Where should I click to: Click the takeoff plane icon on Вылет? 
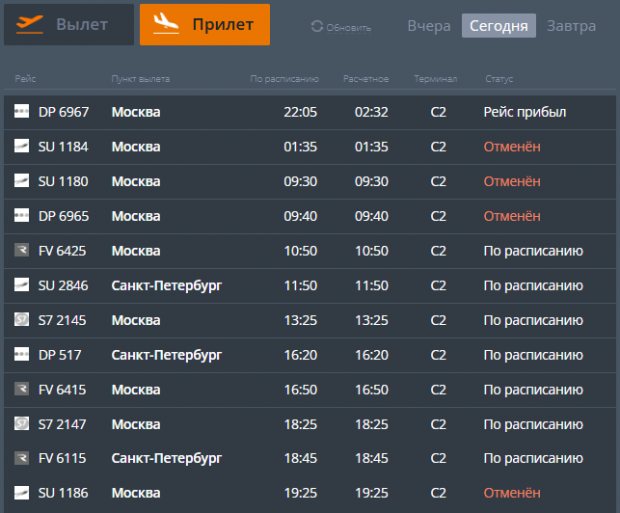(30, 24)
